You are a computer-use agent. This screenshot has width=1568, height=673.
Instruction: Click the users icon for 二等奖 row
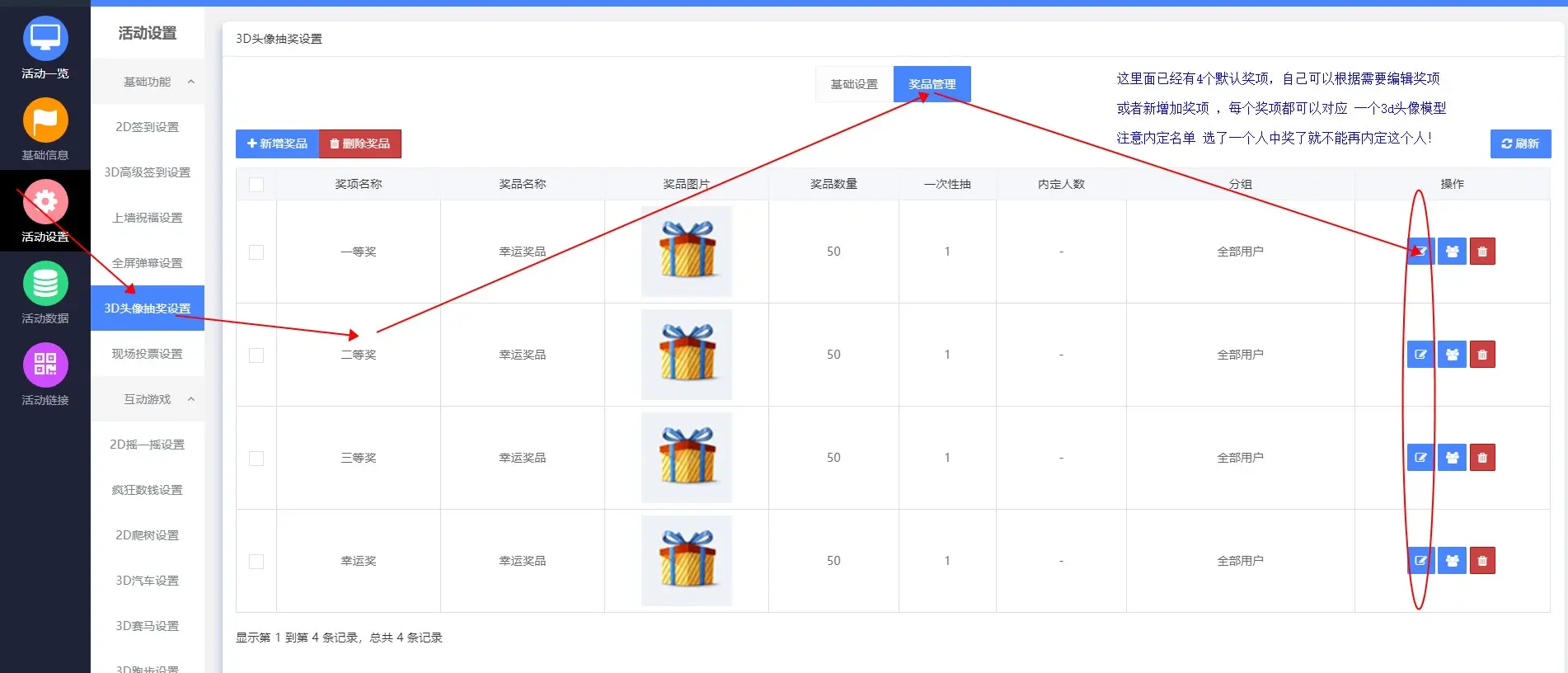[x=1452, y=355]
